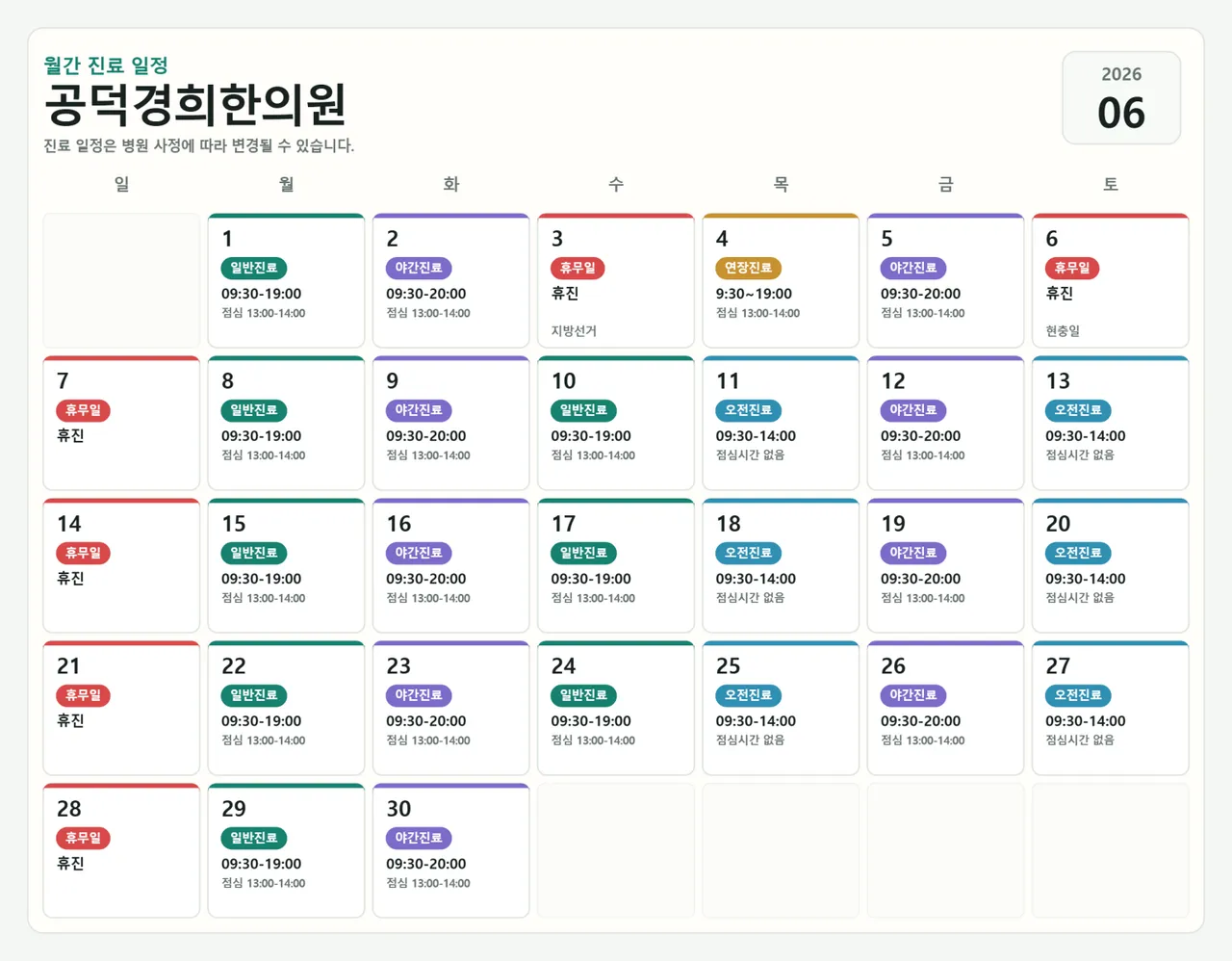Click the schedule change notice subtitle
This screenshot has height=961, width=1232.
(x=199, y=146)
